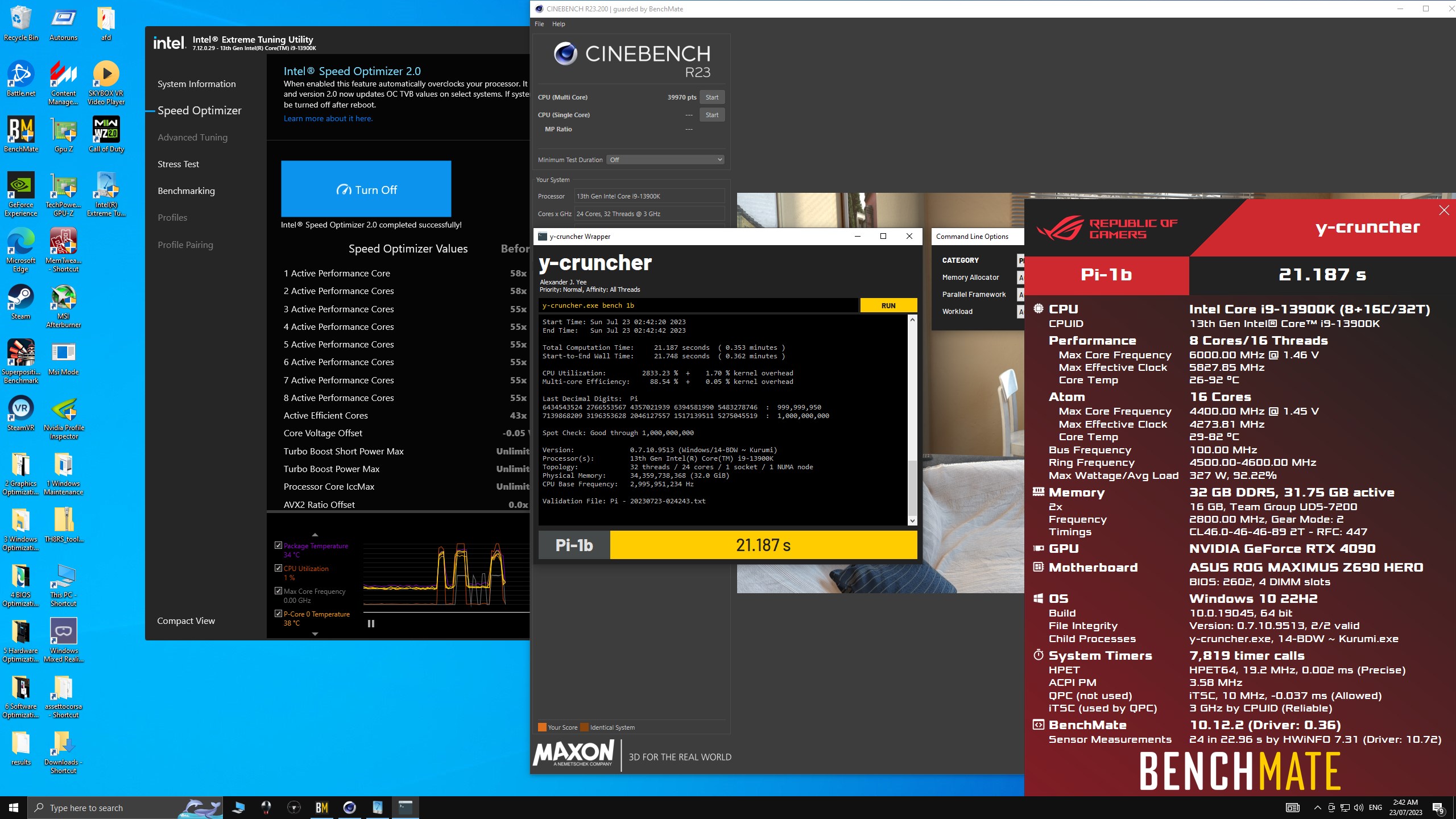Open Benchmarking in XTU sidebar
Screen dimensions: 1456x819
(186, 191)
